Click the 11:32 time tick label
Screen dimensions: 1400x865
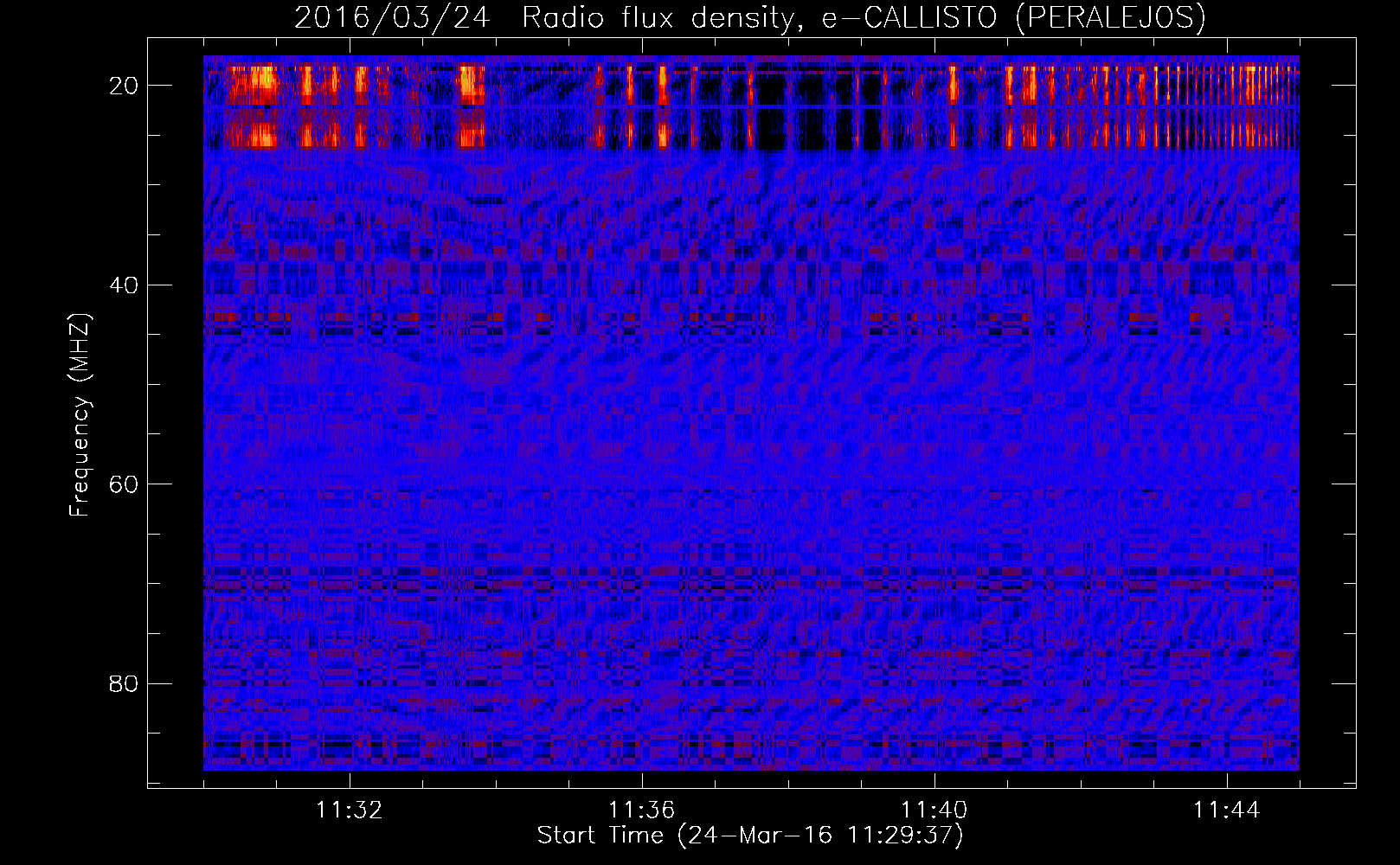point(350,811)
